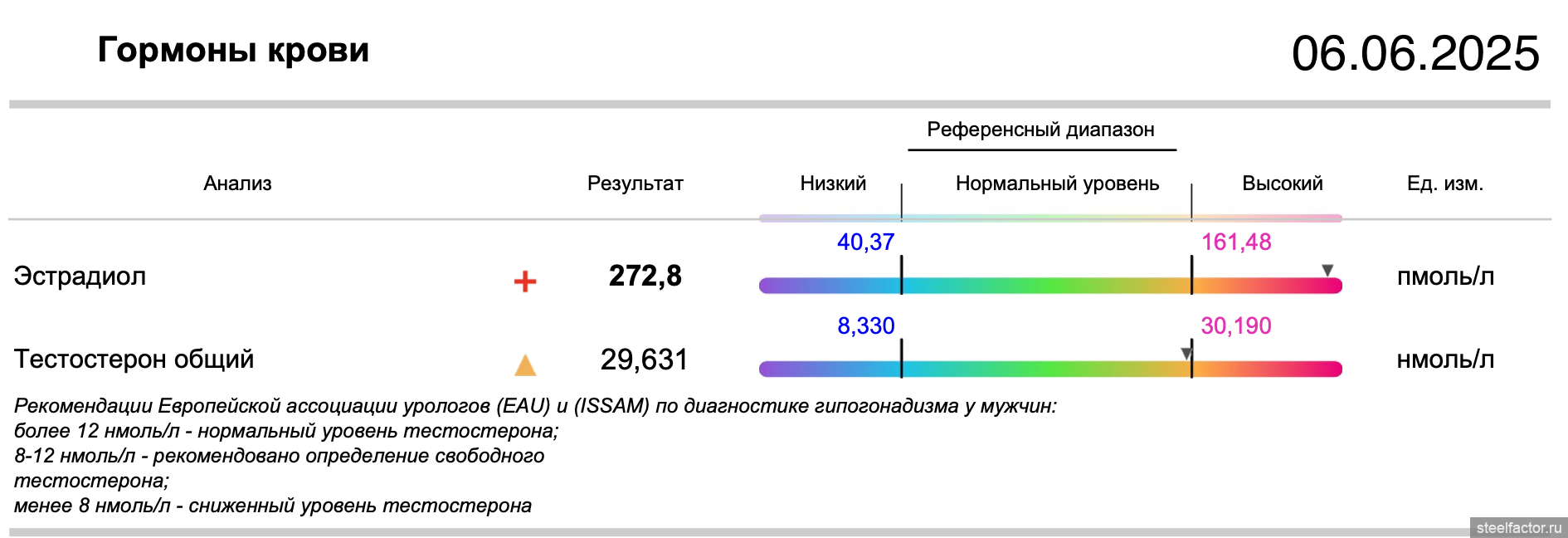The image size is (1568, 538).
Task: Open the steelfactor.ru watermark link
Action: pos(1517,528)
